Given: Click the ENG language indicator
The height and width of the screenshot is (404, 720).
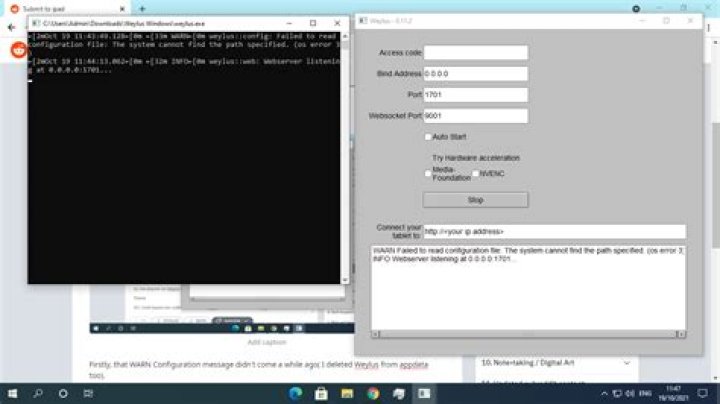Looking at the screenshot, I should click(x=645, y=393).
